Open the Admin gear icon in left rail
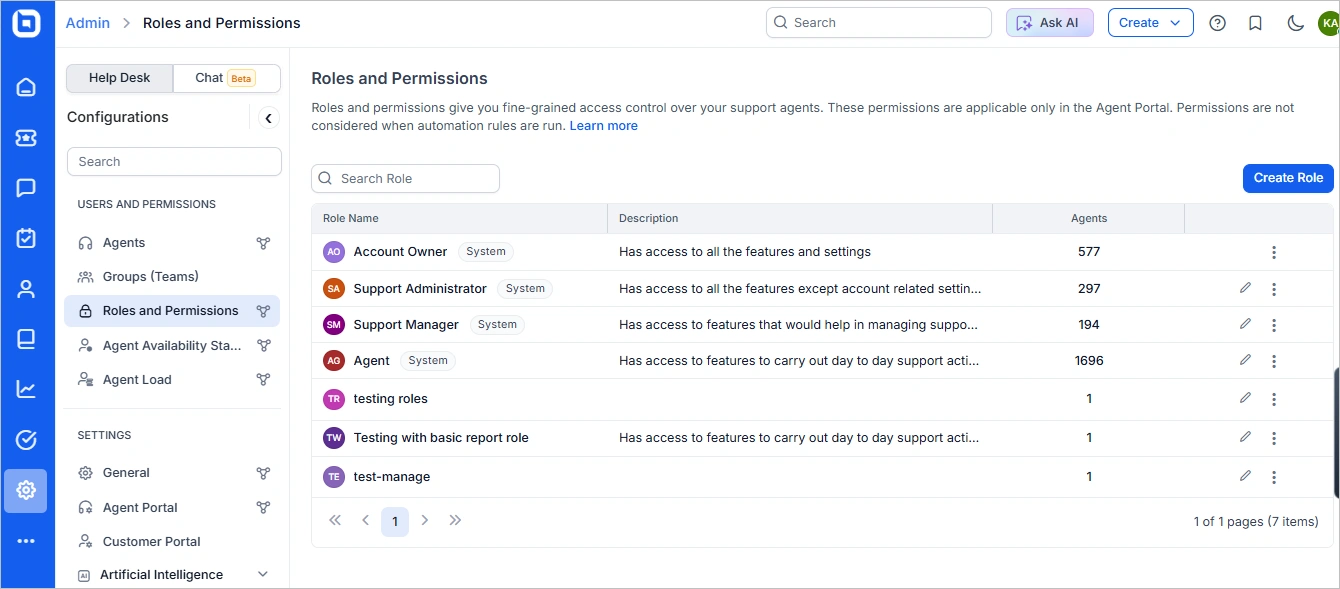1340x589 pixels. [26, 490]
